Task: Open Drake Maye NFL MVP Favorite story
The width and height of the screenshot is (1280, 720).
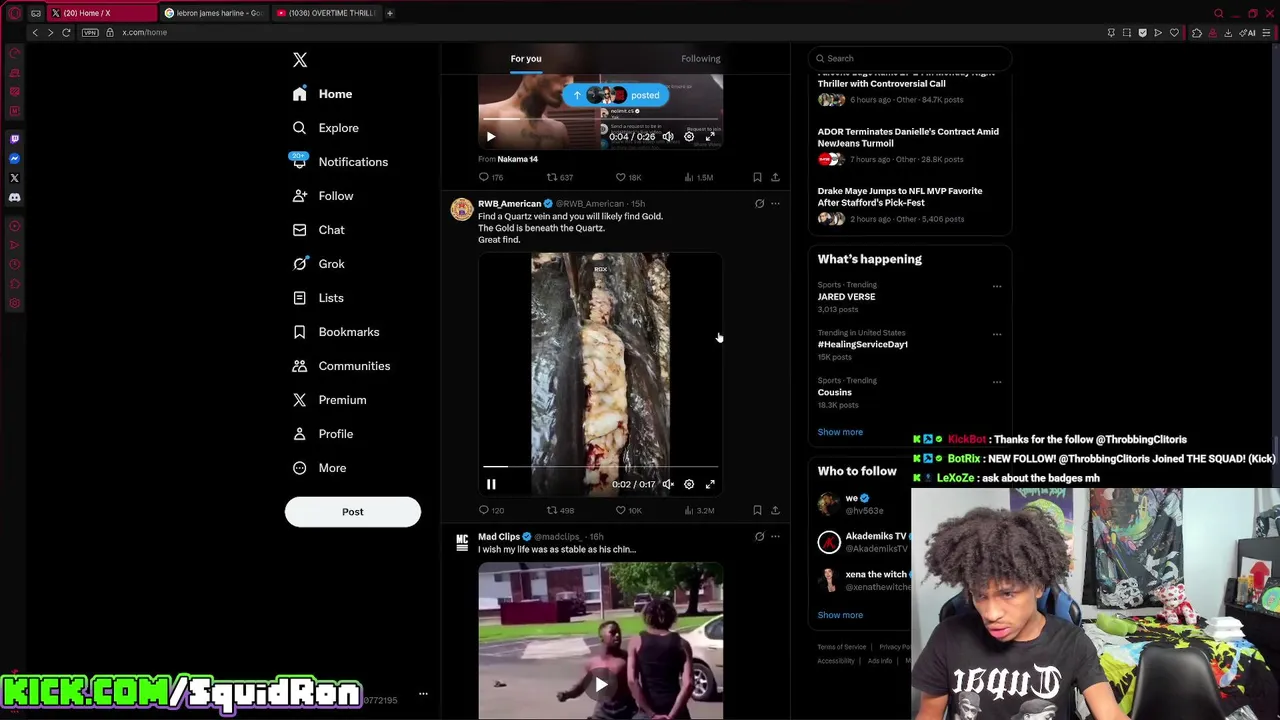Action: coord(900,197)
